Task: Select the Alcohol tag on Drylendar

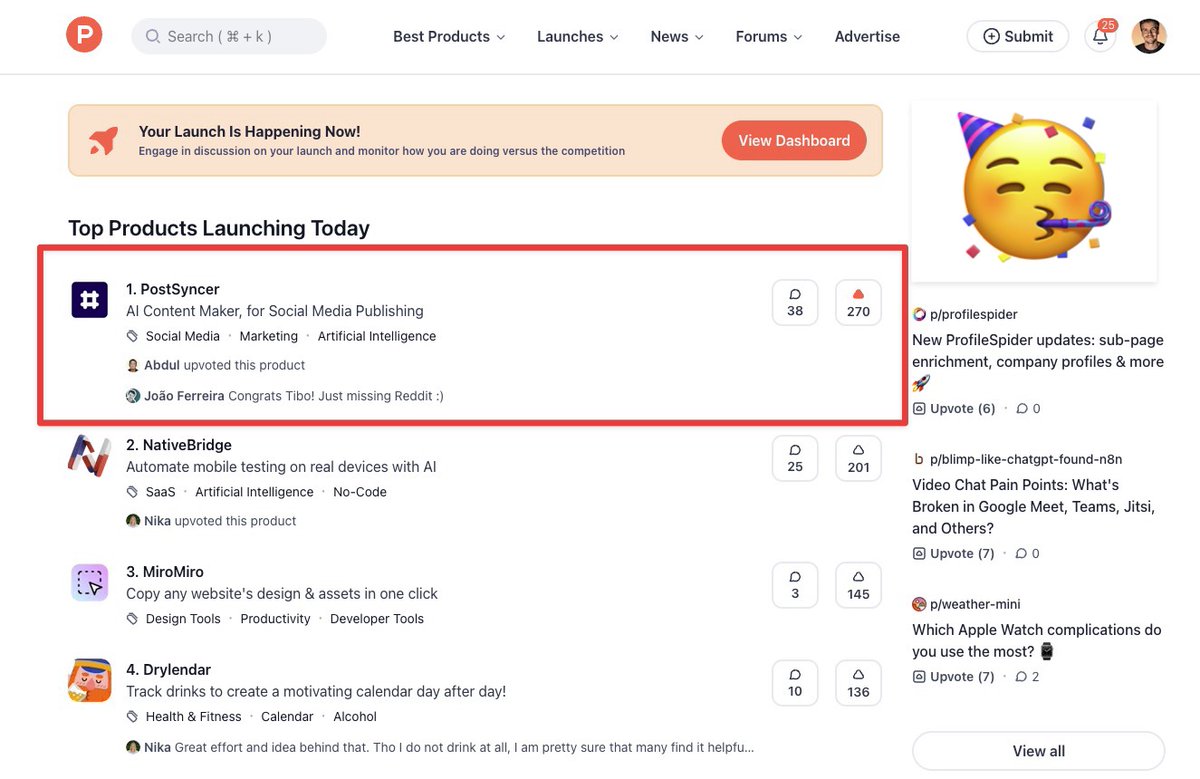Action: click(355, 717)
